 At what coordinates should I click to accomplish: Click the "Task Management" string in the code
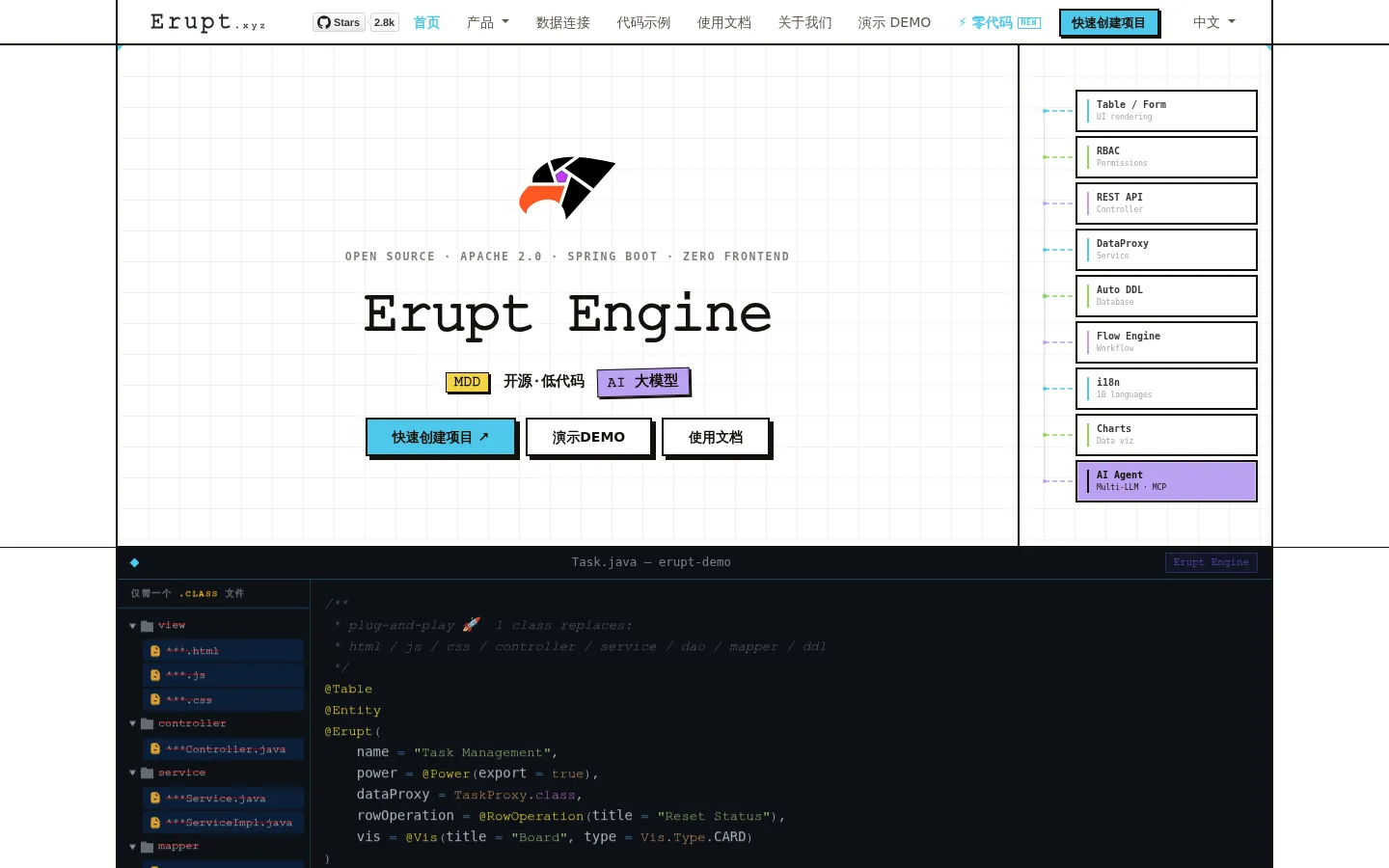(x=482, y=752)
